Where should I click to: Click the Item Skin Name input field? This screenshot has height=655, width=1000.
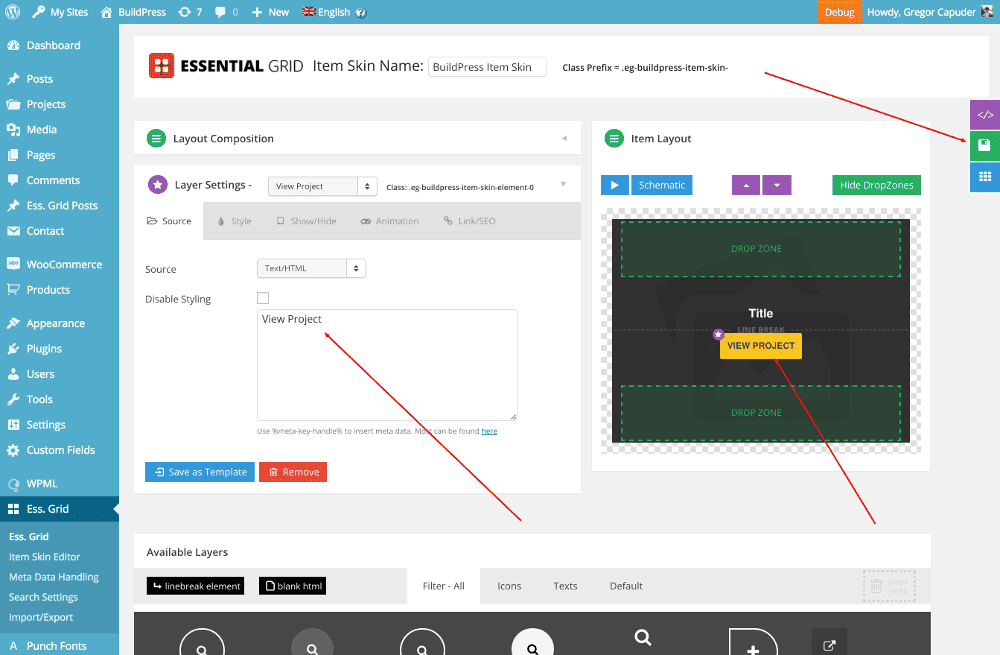point(487,67)
